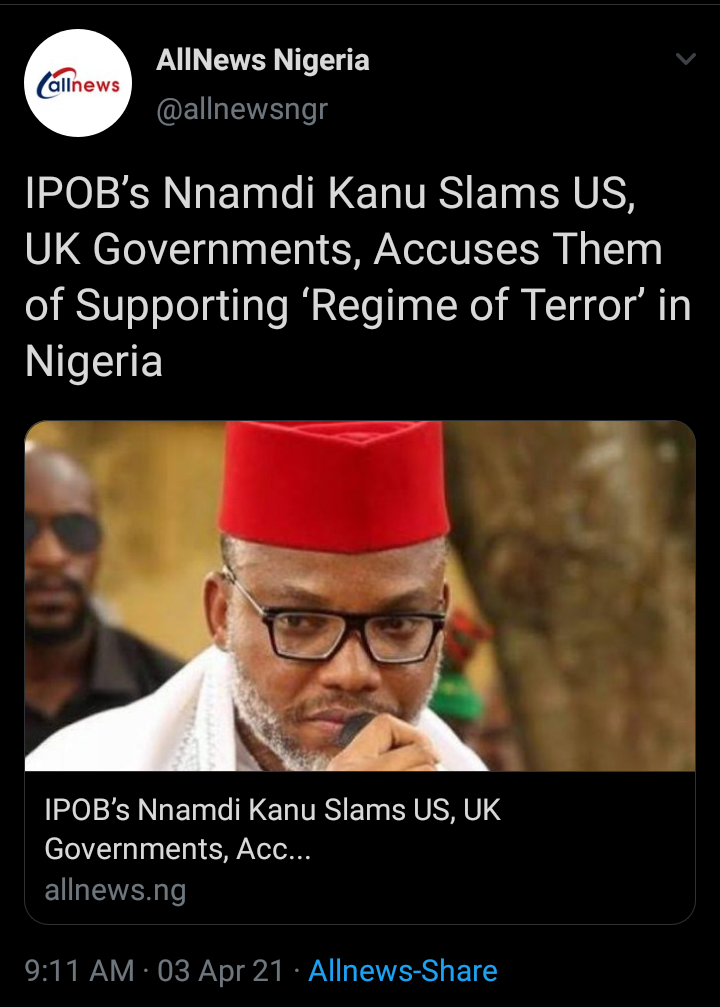Follow the allnews.ng domain link
The width and height of the screenshot is (720, 1007).
point(116,890)
